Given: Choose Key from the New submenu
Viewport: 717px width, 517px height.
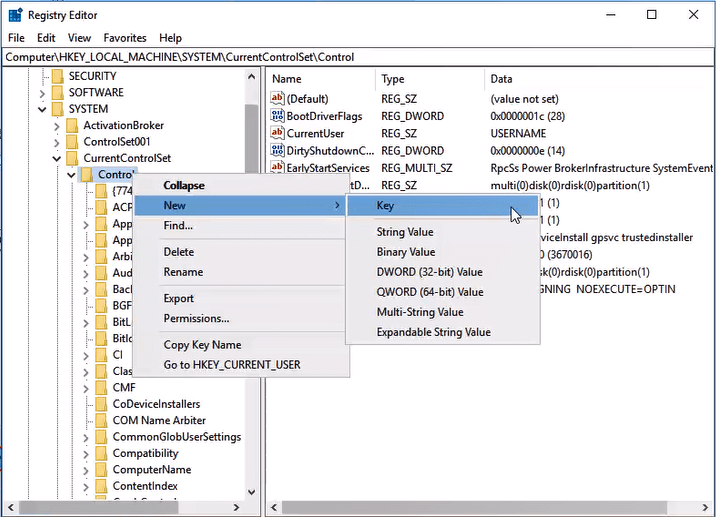Looking at the screenshot, I should (x=385, y=205).
